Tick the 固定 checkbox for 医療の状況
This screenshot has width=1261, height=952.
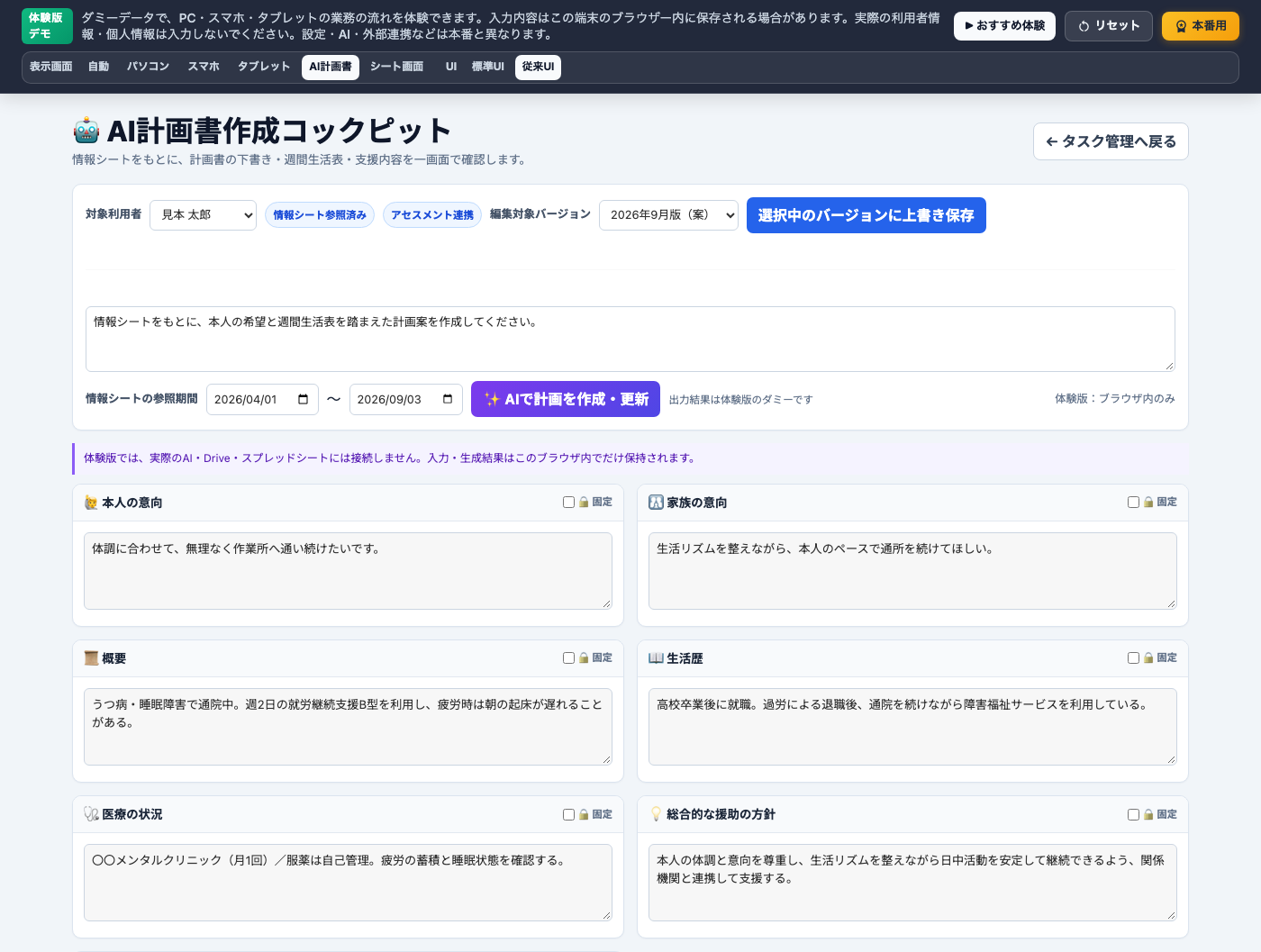click(x=568, y=814)
